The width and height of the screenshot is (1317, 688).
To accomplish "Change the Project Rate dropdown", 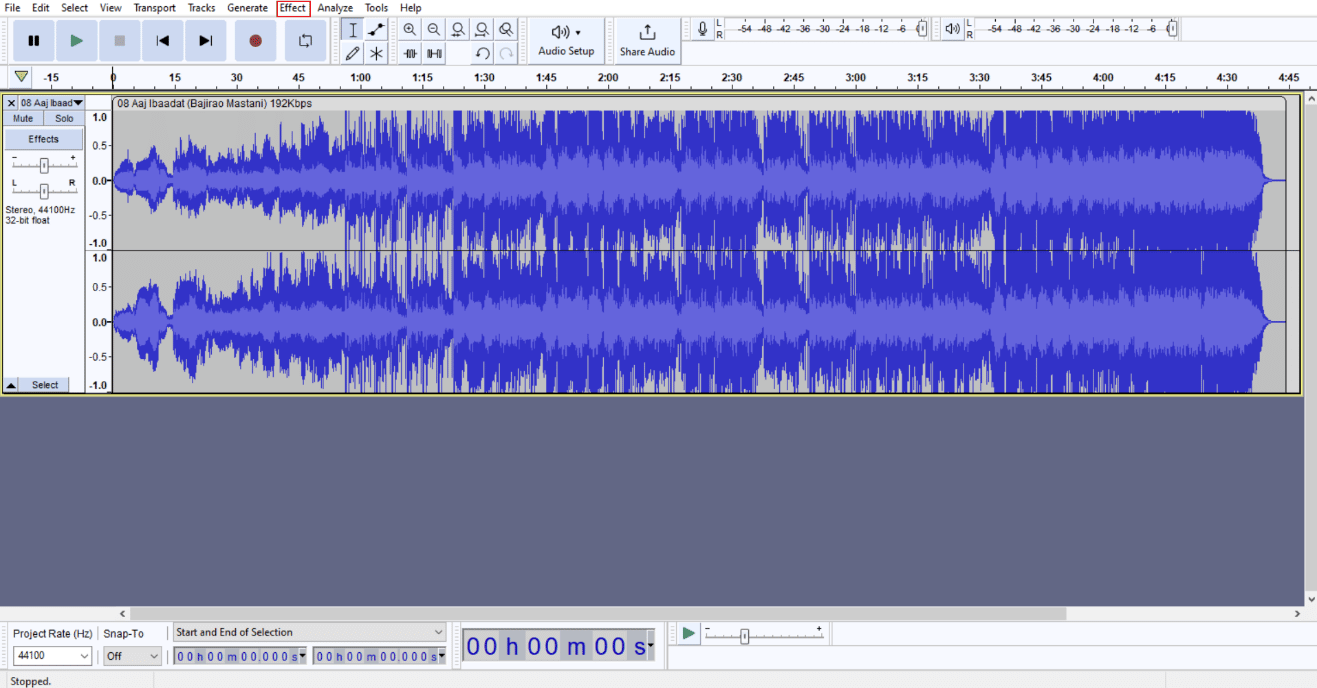I will (x=52, y=655).
